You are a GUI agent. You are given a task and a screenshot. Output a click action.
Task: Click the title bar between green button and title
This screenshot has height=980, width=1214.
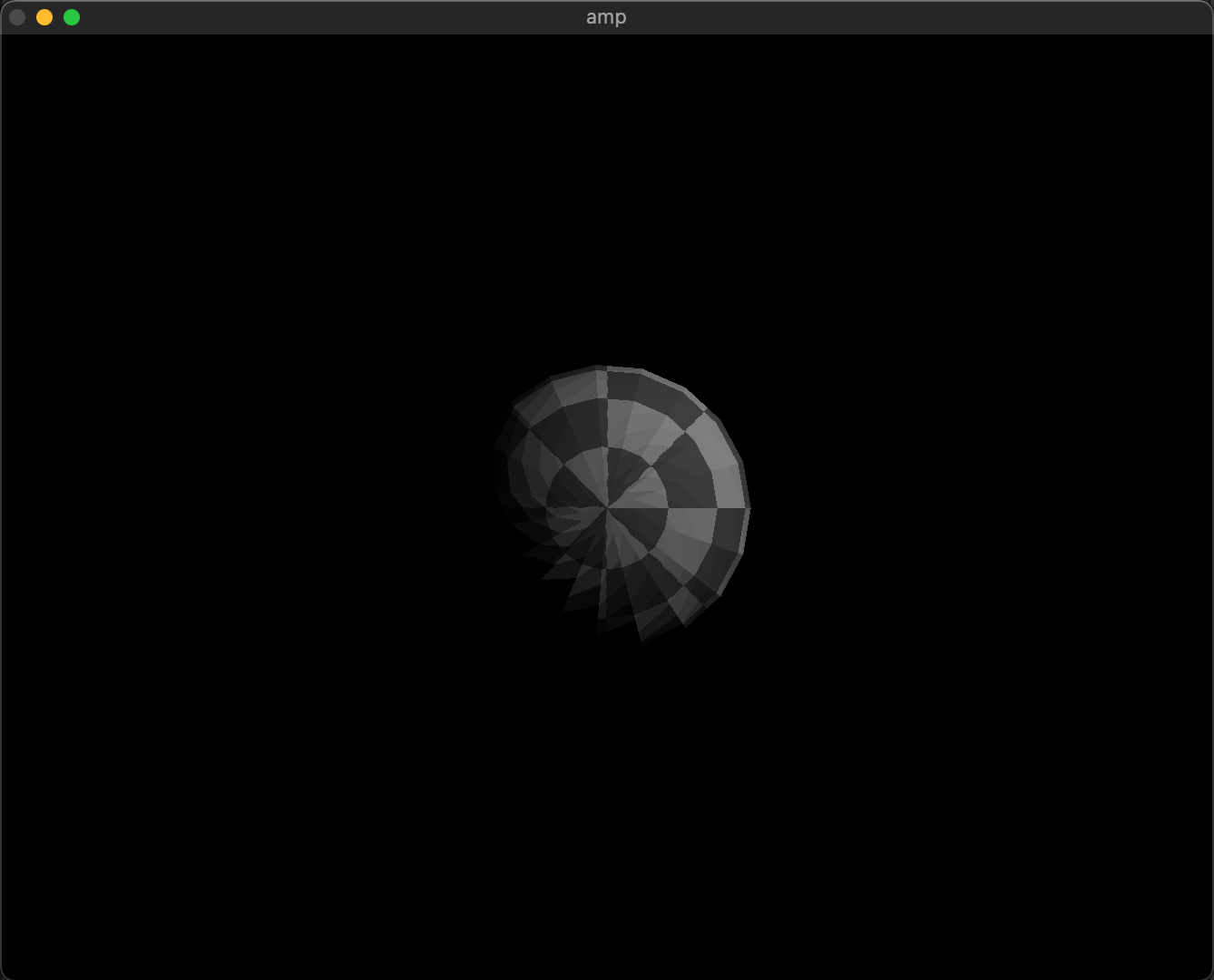point(327,17)
